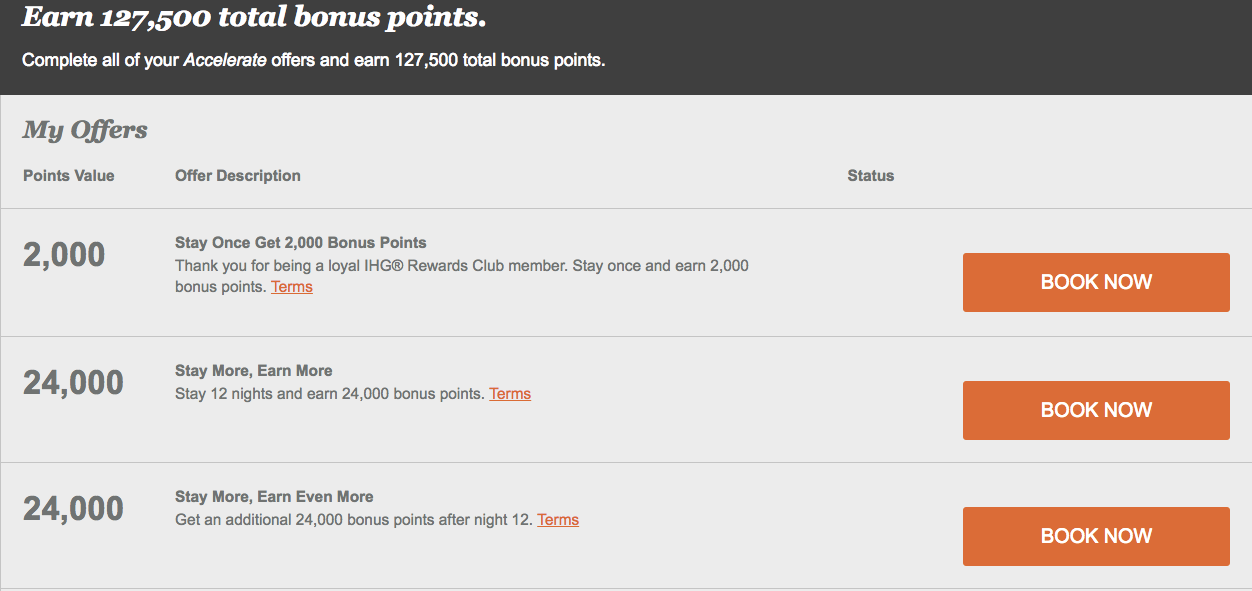
Task: Open Terms link for Stay Once offer
Action: 291,287
